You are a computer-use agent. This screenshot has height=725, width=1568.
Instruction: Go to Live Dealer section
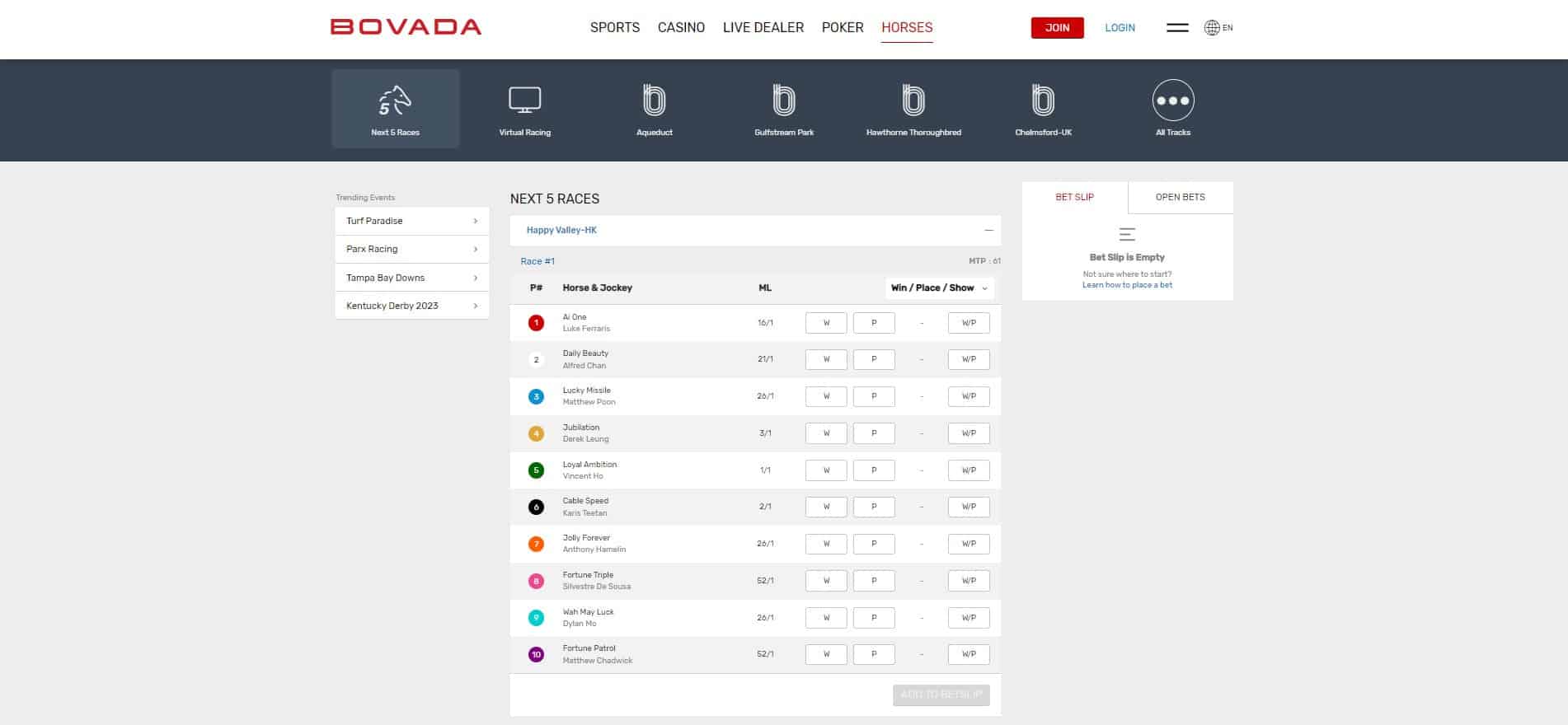pyautogui.click(x=763, y=27)
